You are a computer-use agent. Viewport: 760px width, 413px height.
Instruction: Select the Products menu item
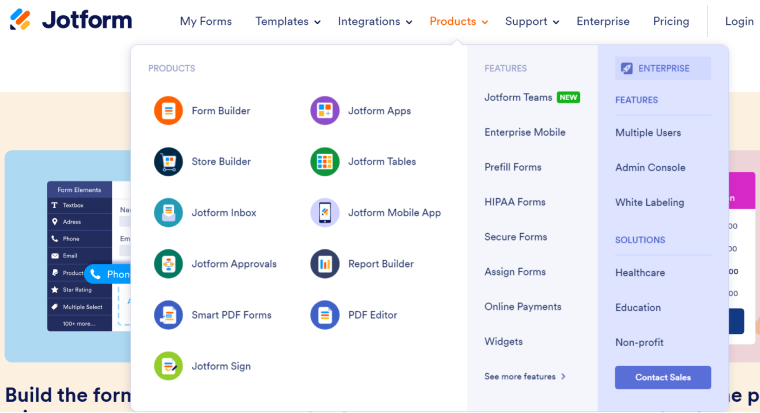(453, 21)
